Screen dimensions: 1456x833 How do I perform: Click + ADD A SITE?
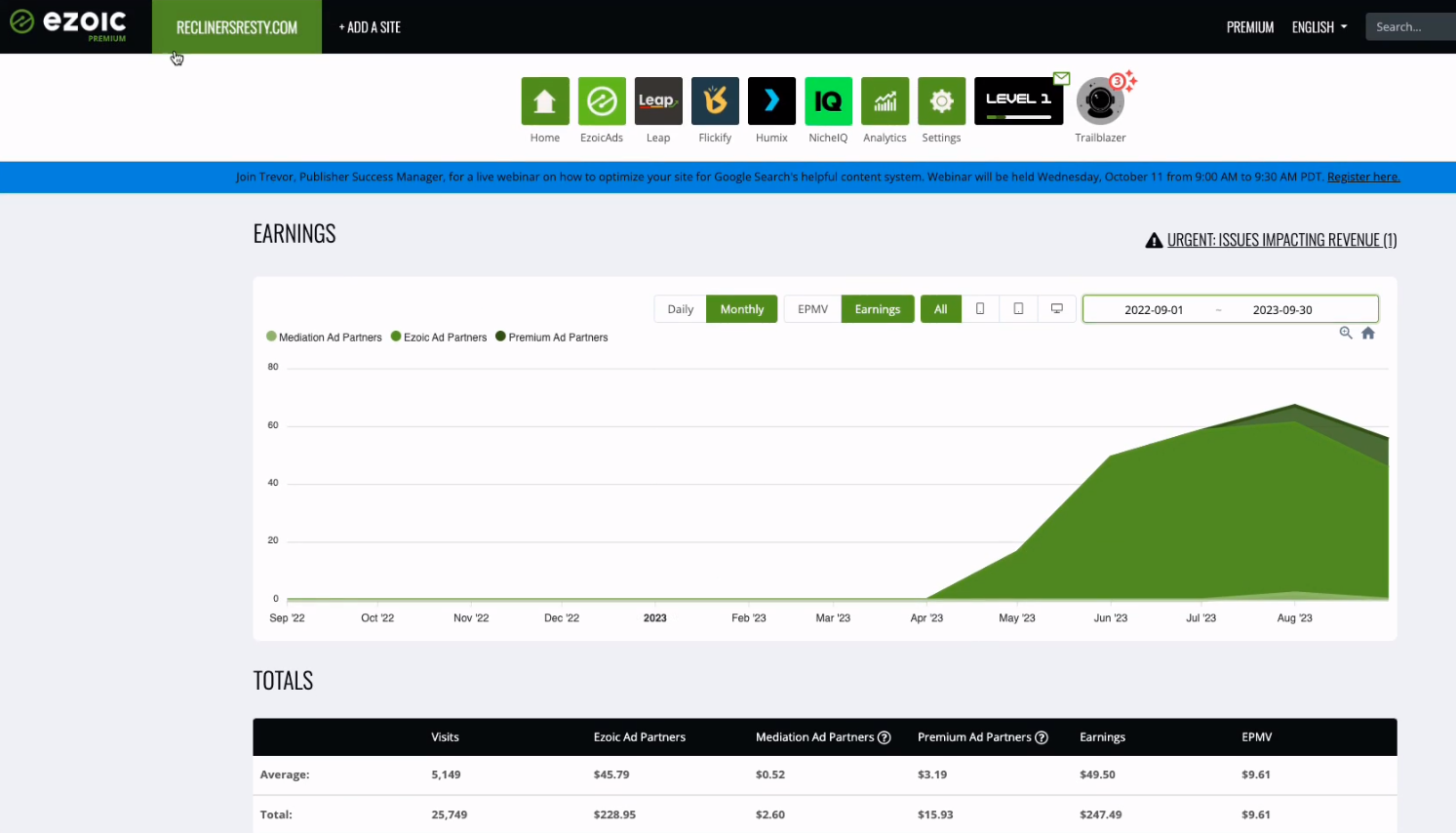pyautogui.click(x=370, y=27)
